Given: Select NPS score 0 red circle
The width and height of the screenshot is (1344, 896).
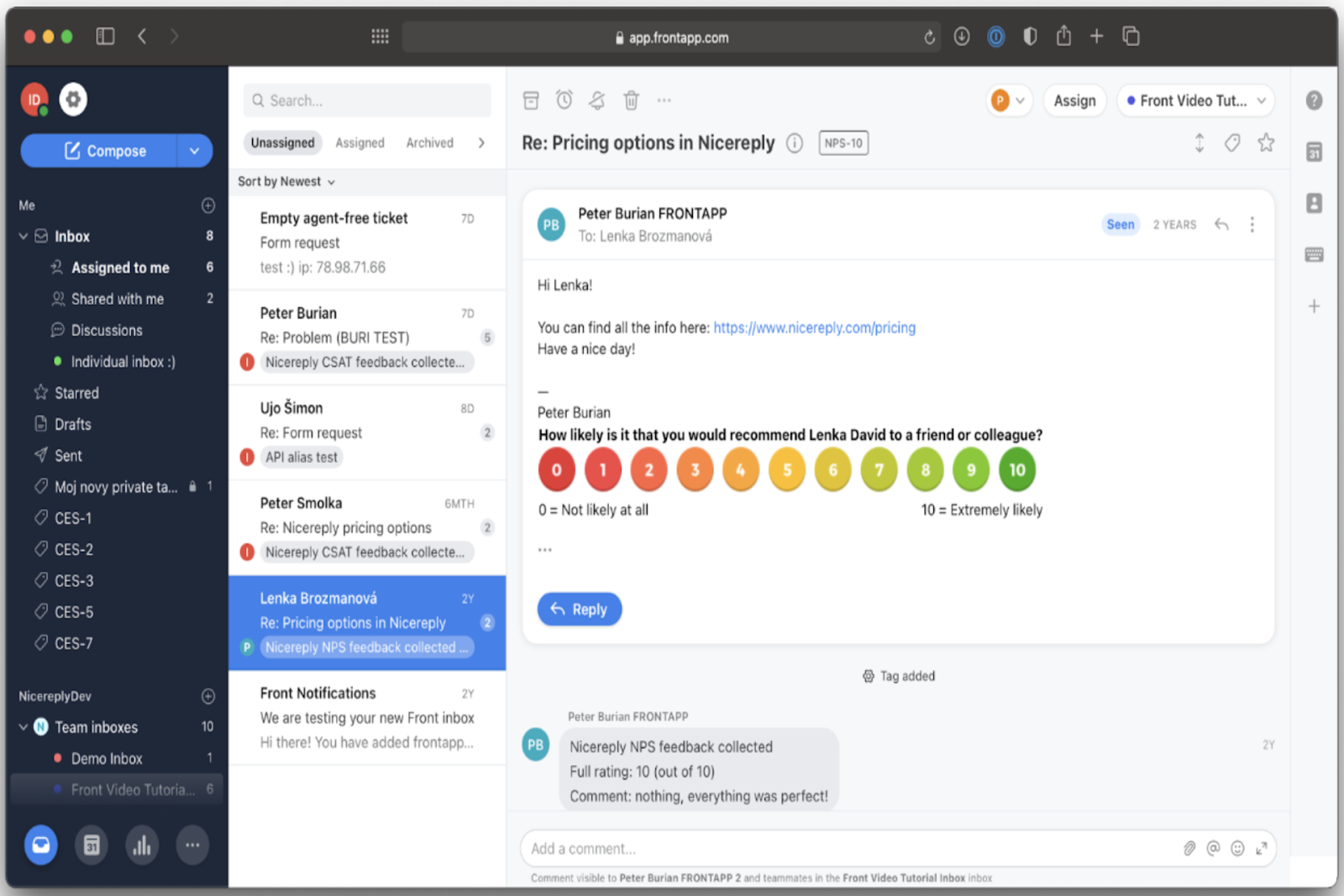Looking at the screenshot, I should point(556,469).
